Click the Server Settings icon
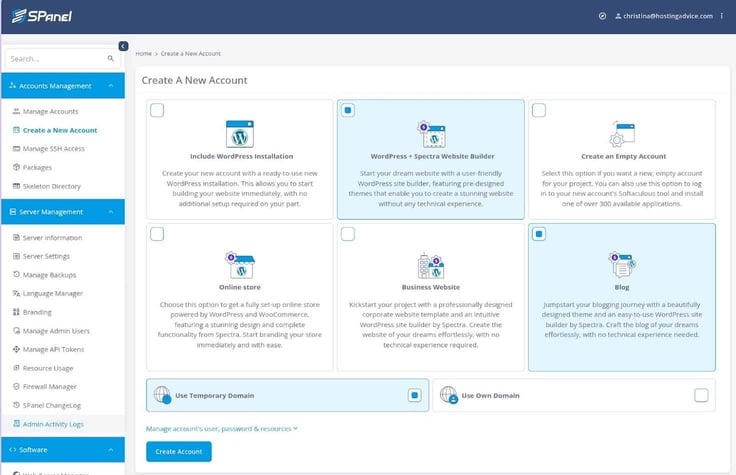The width and height of the screenshot is (736, 475). point(16,256)
